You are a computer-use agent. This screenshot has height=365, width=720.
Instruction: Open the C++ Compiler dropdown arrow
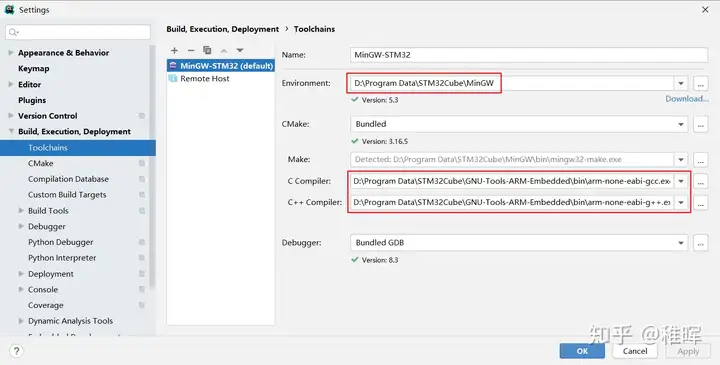[x=681, y=202]
